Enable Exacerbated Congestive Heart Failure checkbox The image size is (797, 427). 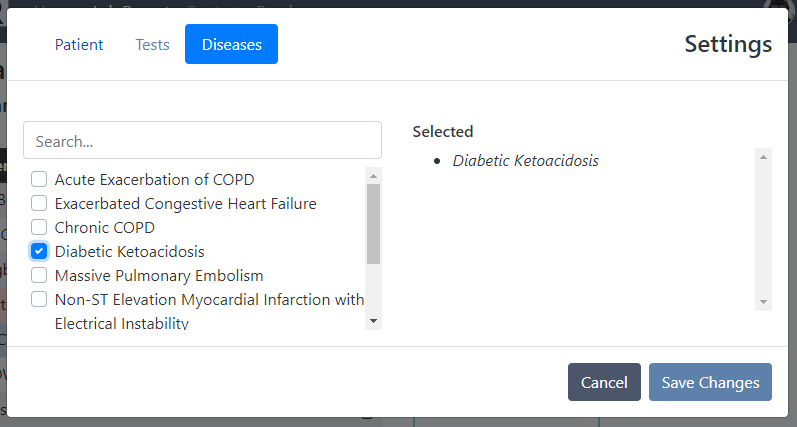coord(39,204)
